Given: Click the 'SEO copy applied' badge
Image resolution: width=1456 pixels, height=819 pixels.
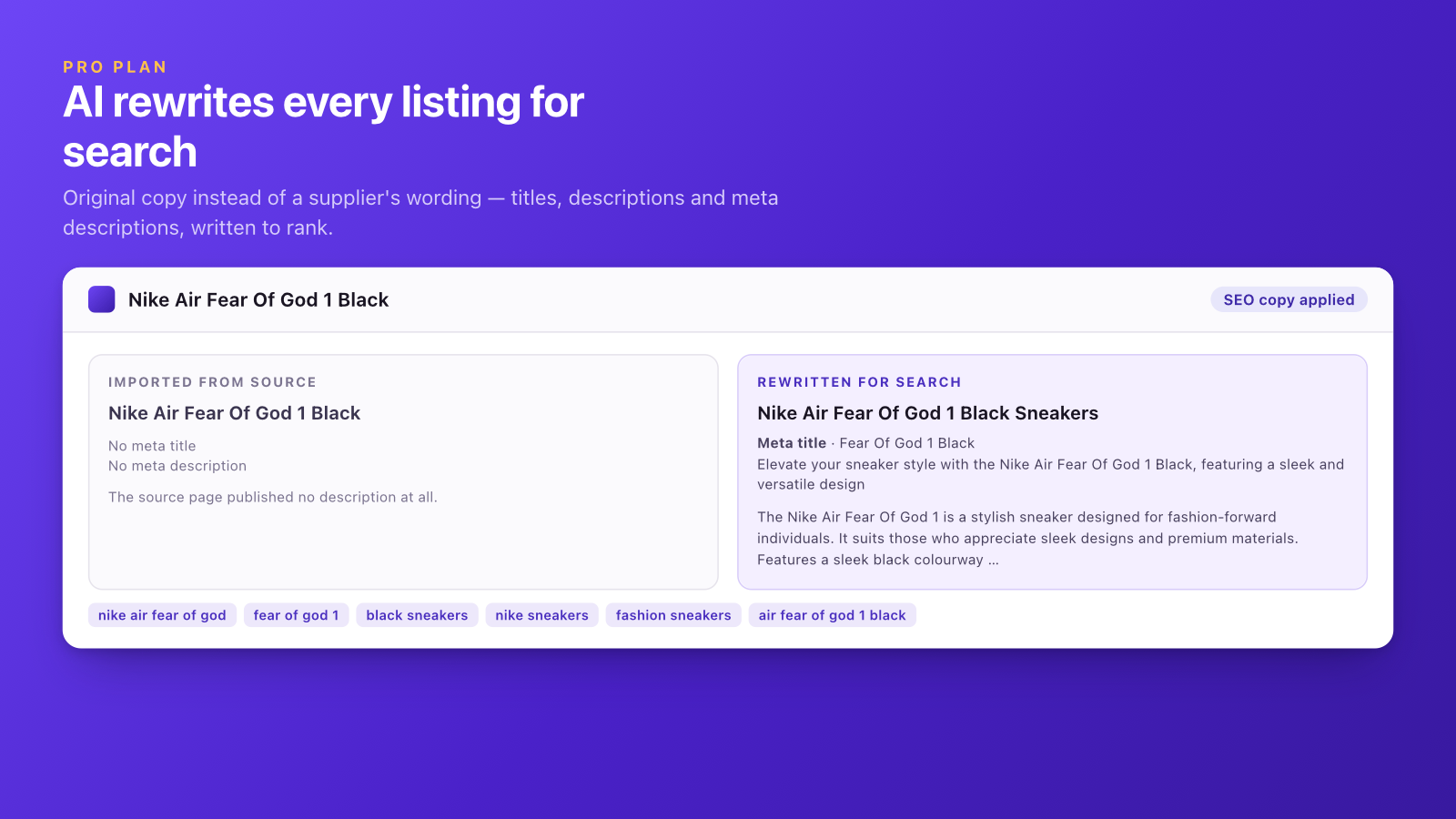Looking at the screenshot, I should click(x=1289, y=299).
